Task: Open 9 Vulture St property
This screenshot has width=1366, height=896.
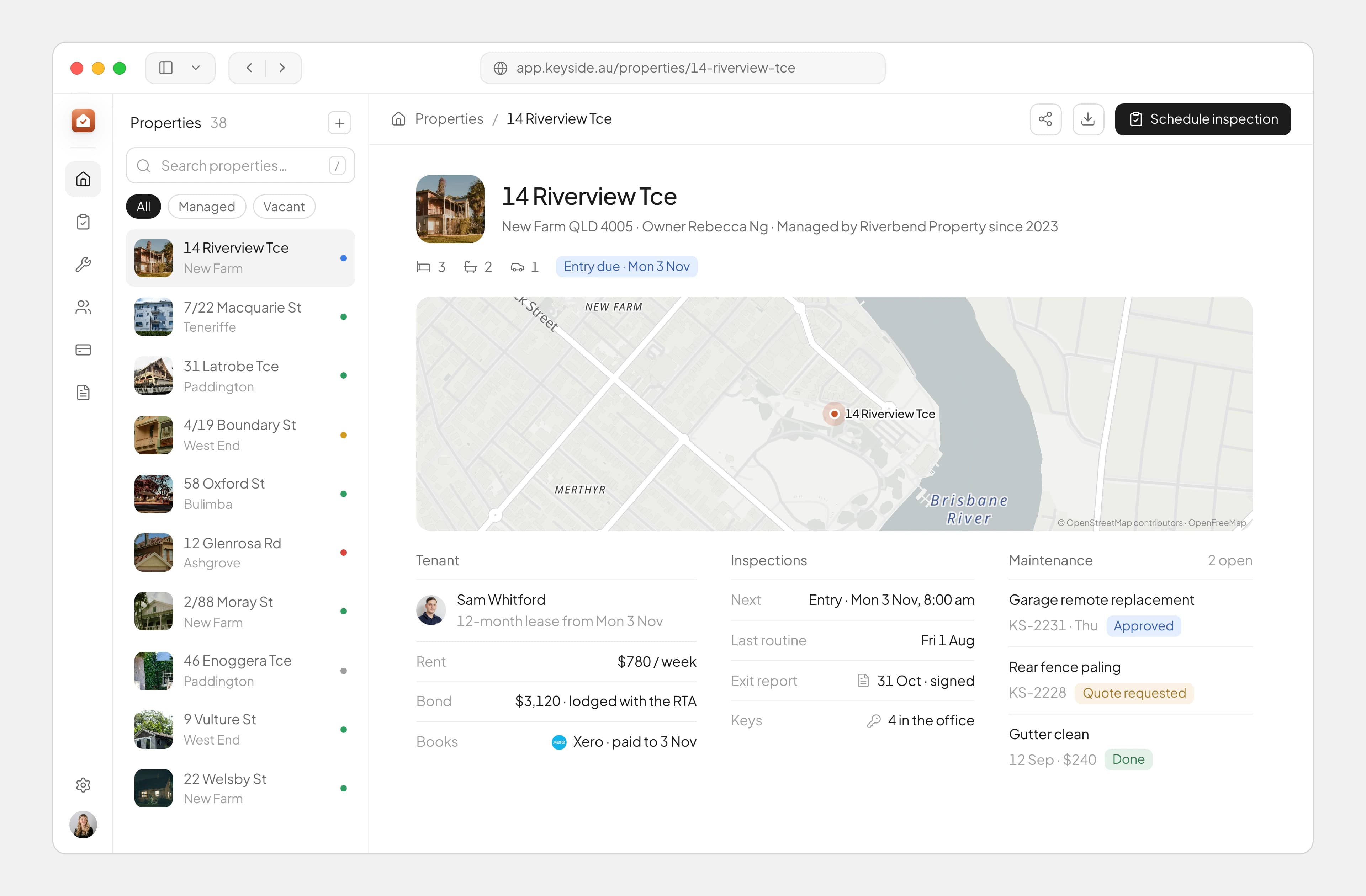Action: [240, 730]
